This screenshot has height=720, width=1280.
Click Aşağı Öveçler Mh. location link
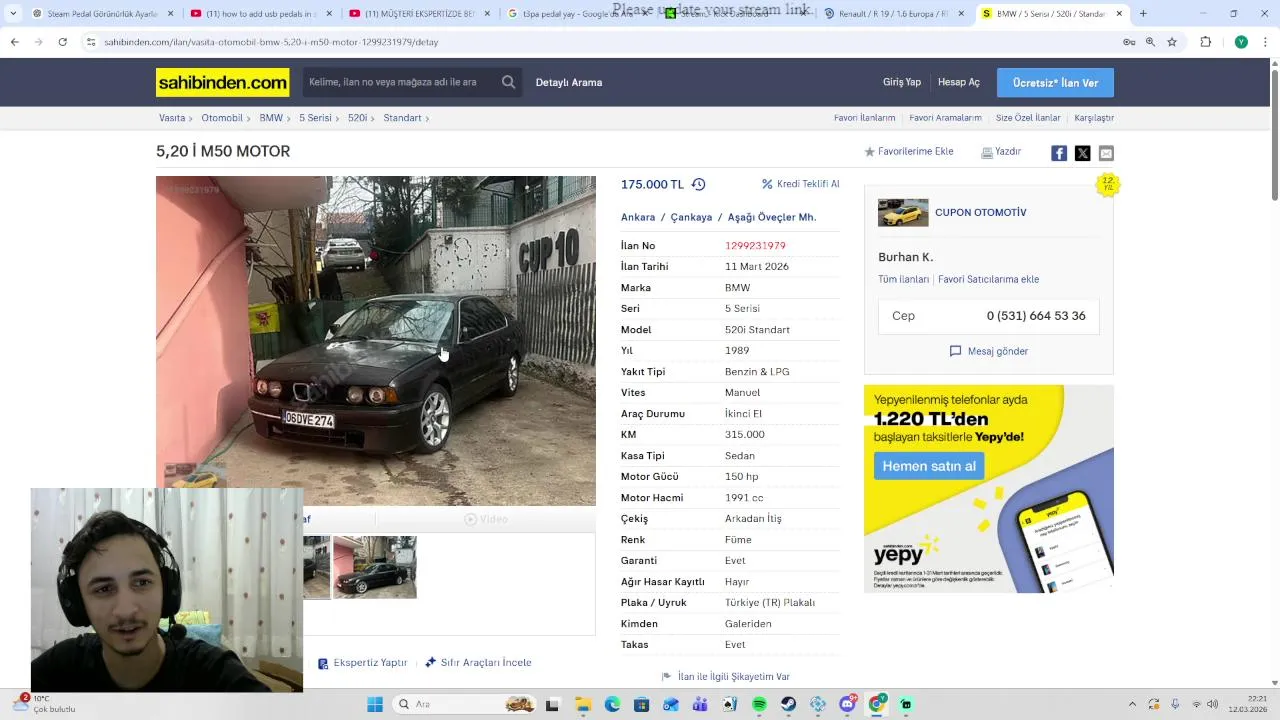pyautogui.click(x=772, y=217)
